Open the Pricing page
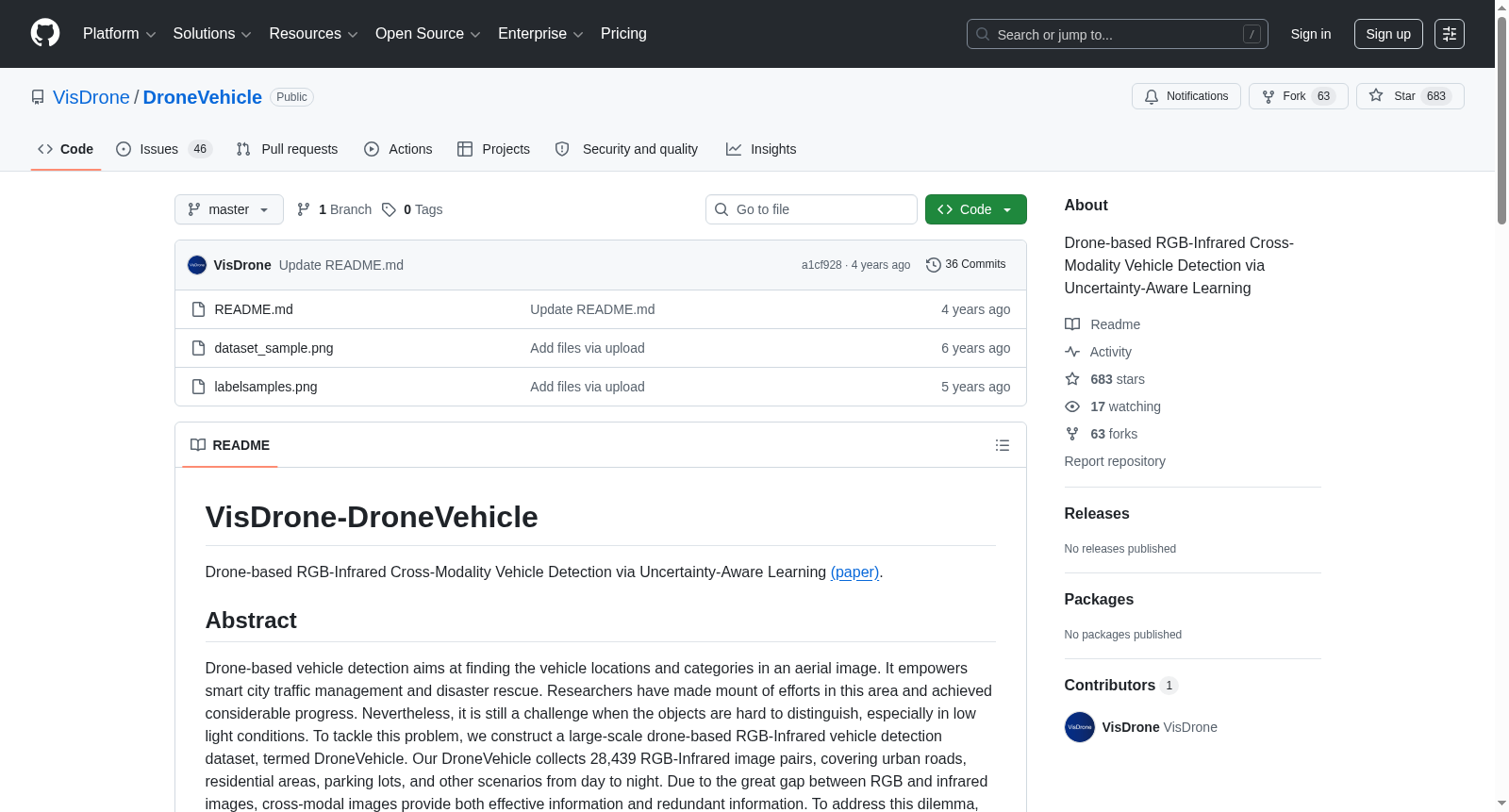 tap(623, 34)
